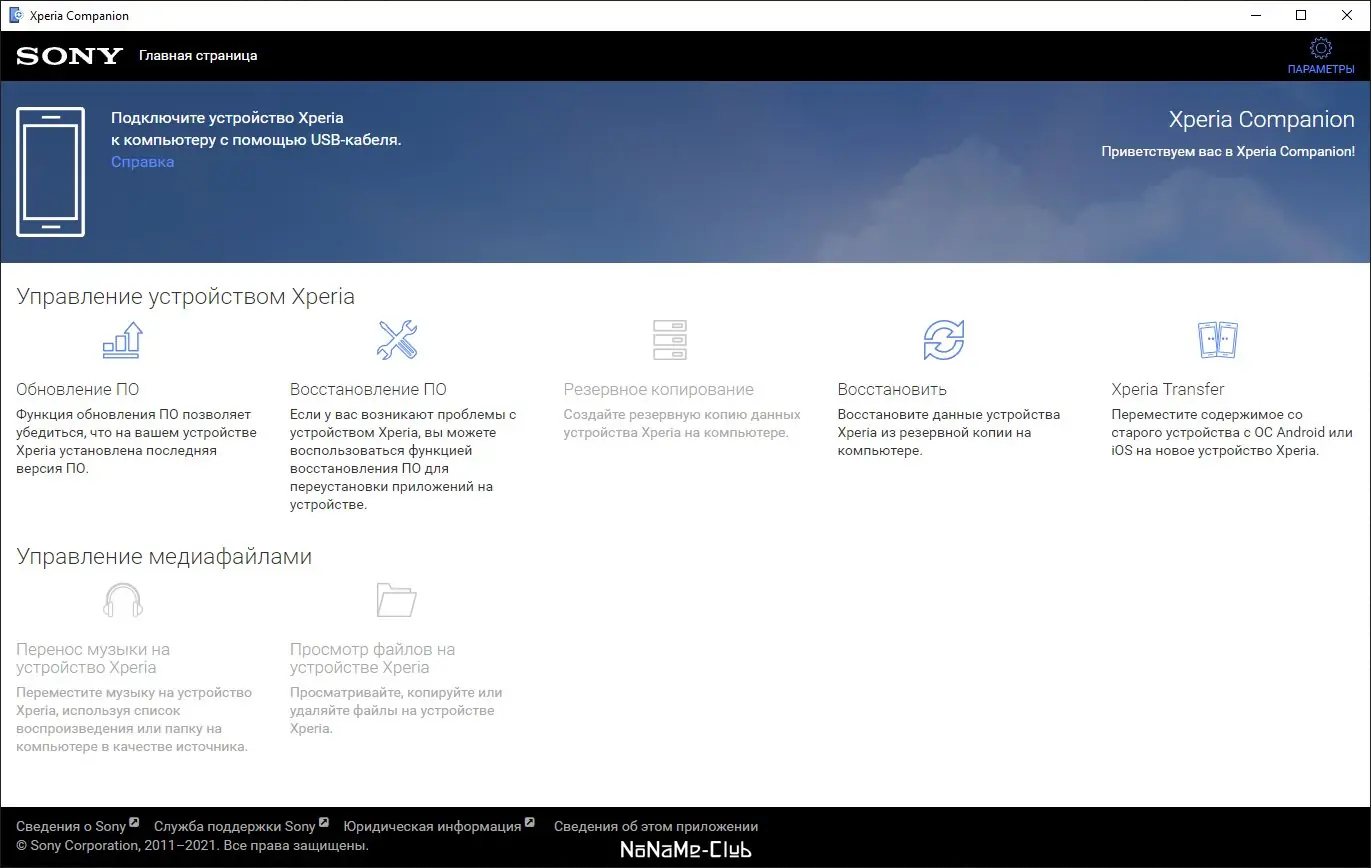Open settings via the gear icon
This screenshot has width=1371, height=868.
[1321, 48]
